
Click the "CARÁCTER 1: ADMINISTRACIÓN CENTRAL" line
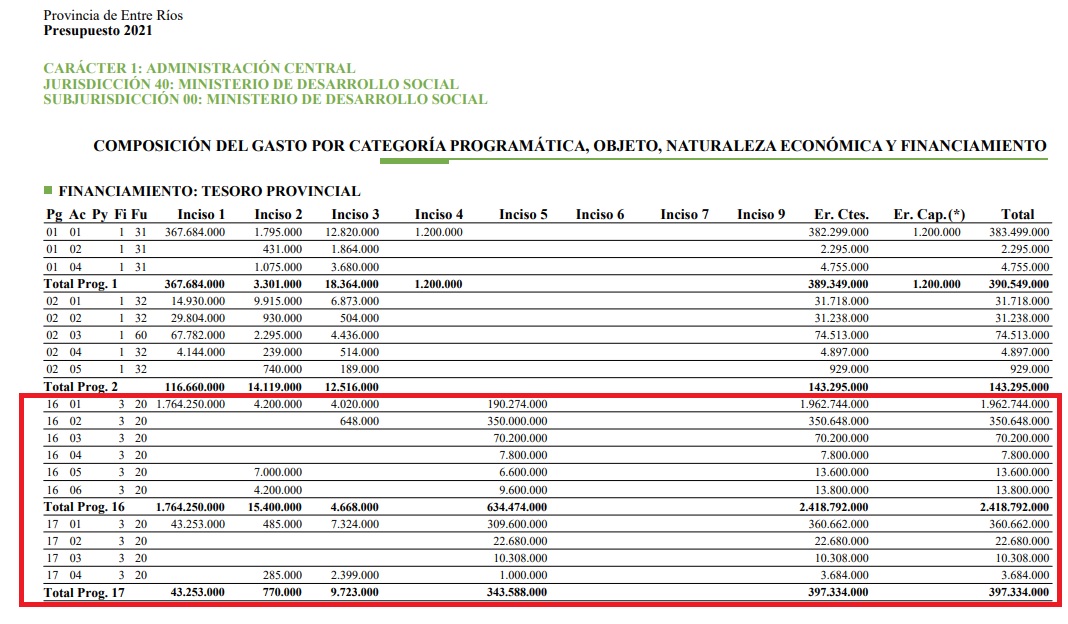point(199,69)
